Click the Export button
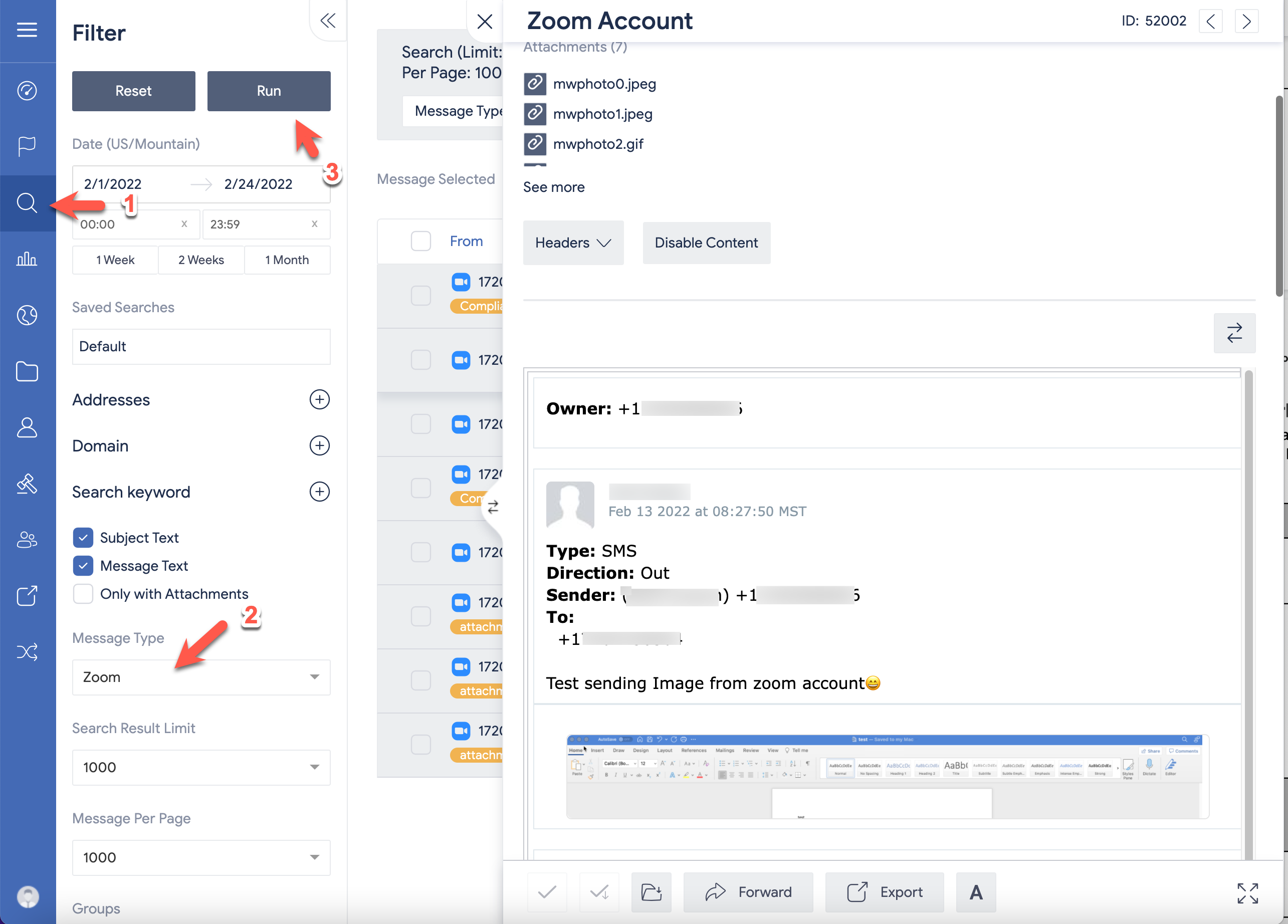The image size is (1288, 924). coord(884,891)
